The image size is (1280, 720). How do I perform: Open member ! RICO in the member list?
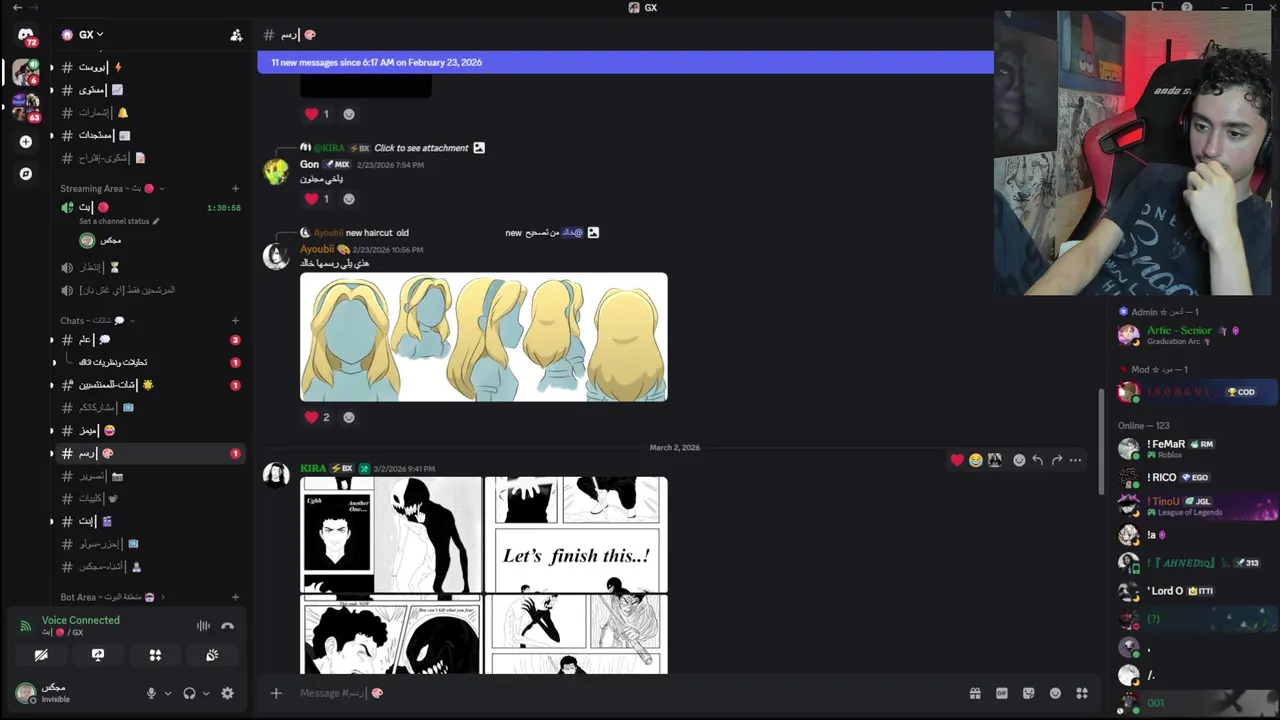(x=1195, y=477)
